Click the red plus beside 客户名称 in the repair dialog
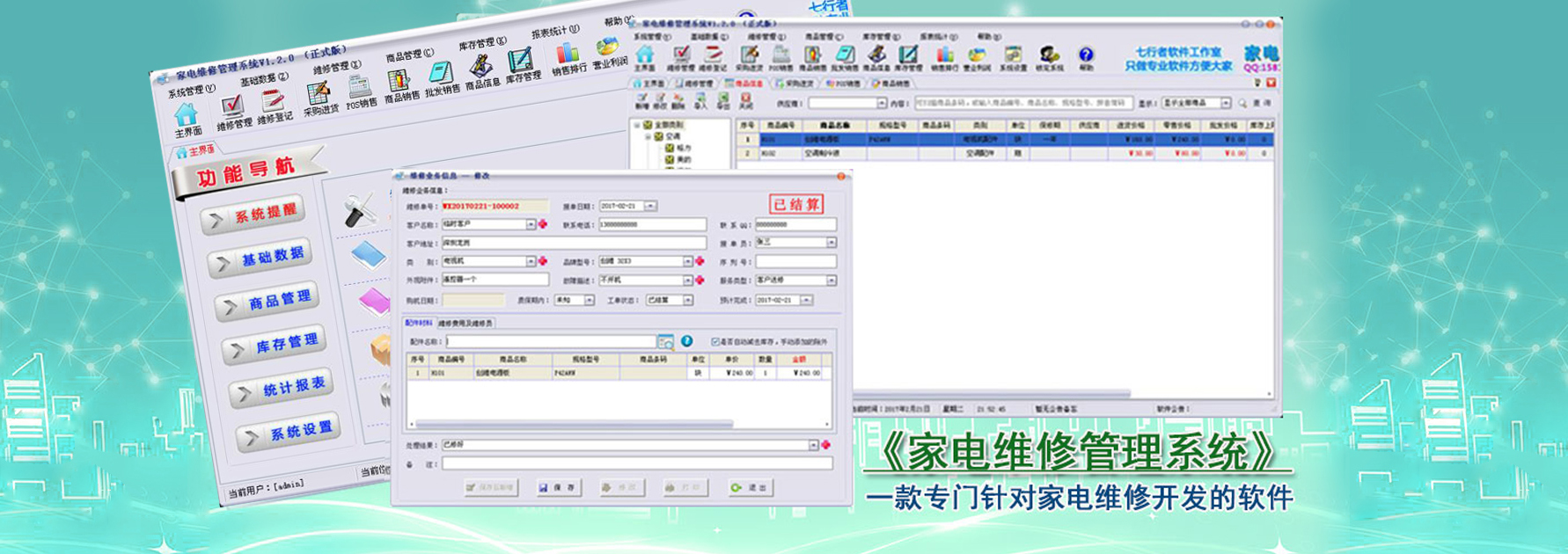The width and height of the screenshot is (1568, 554). tap(543, 224)
